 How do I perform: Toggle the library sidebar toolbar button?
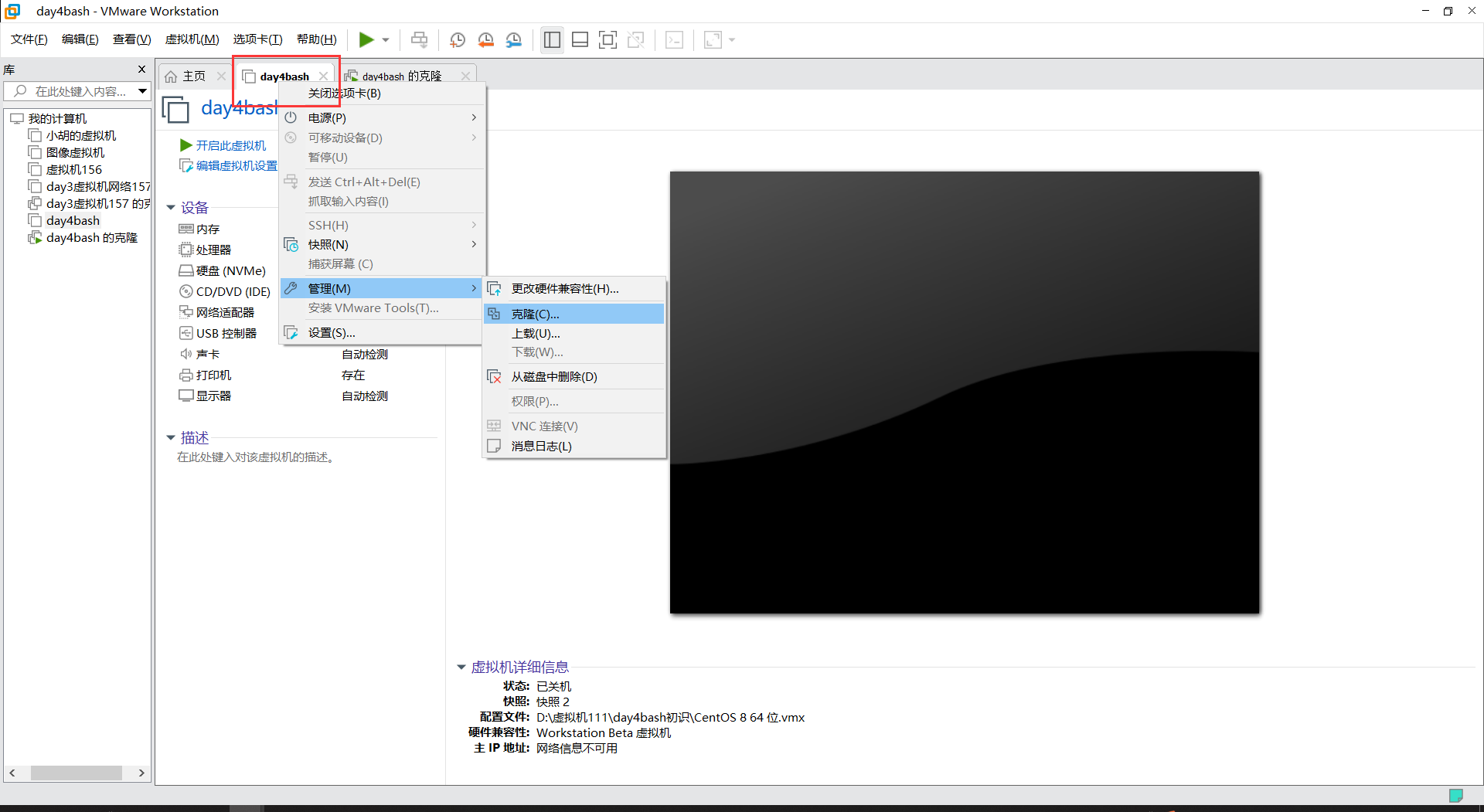point(552,39)
